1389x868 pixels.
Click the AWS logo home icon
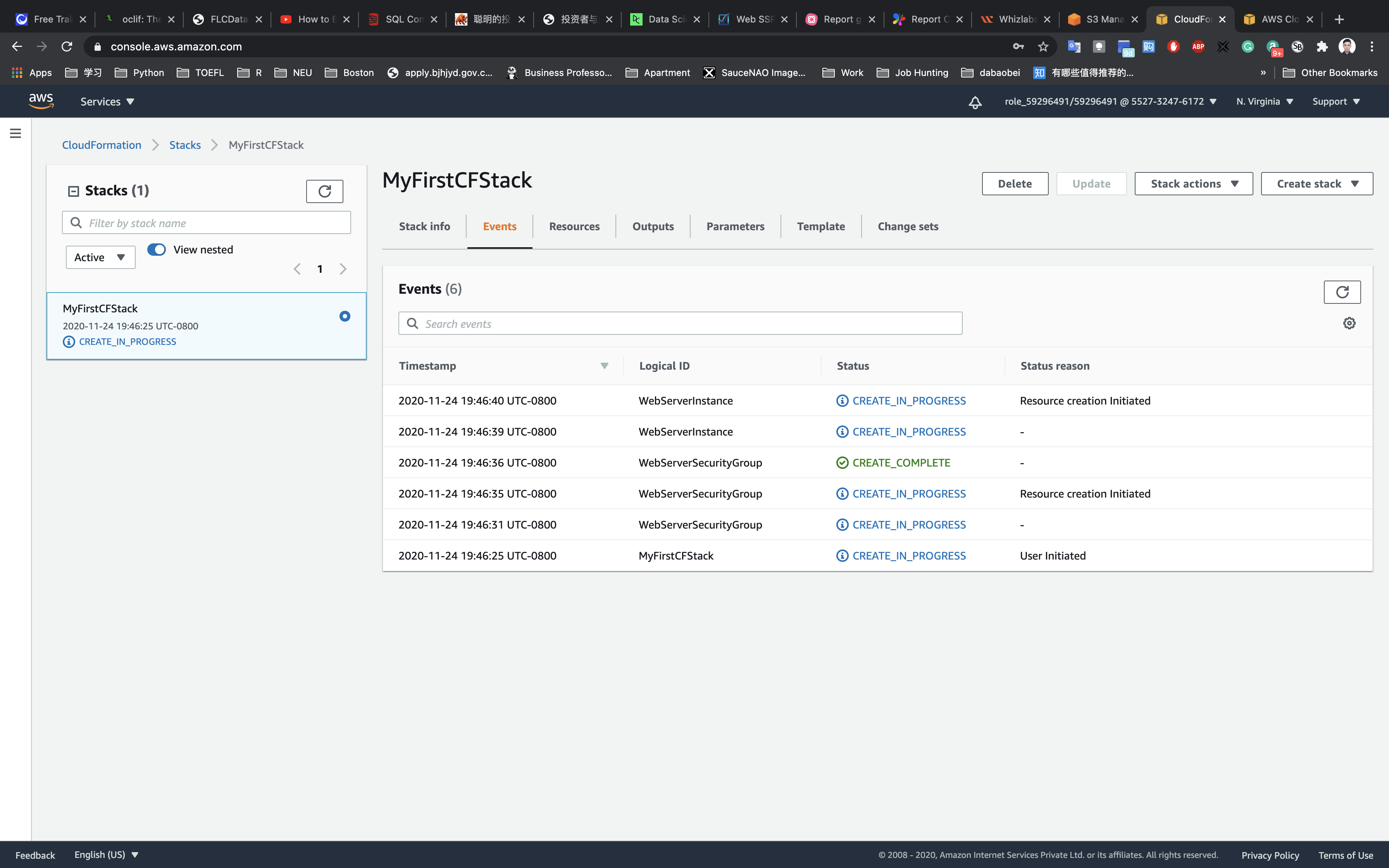point(41,101)
